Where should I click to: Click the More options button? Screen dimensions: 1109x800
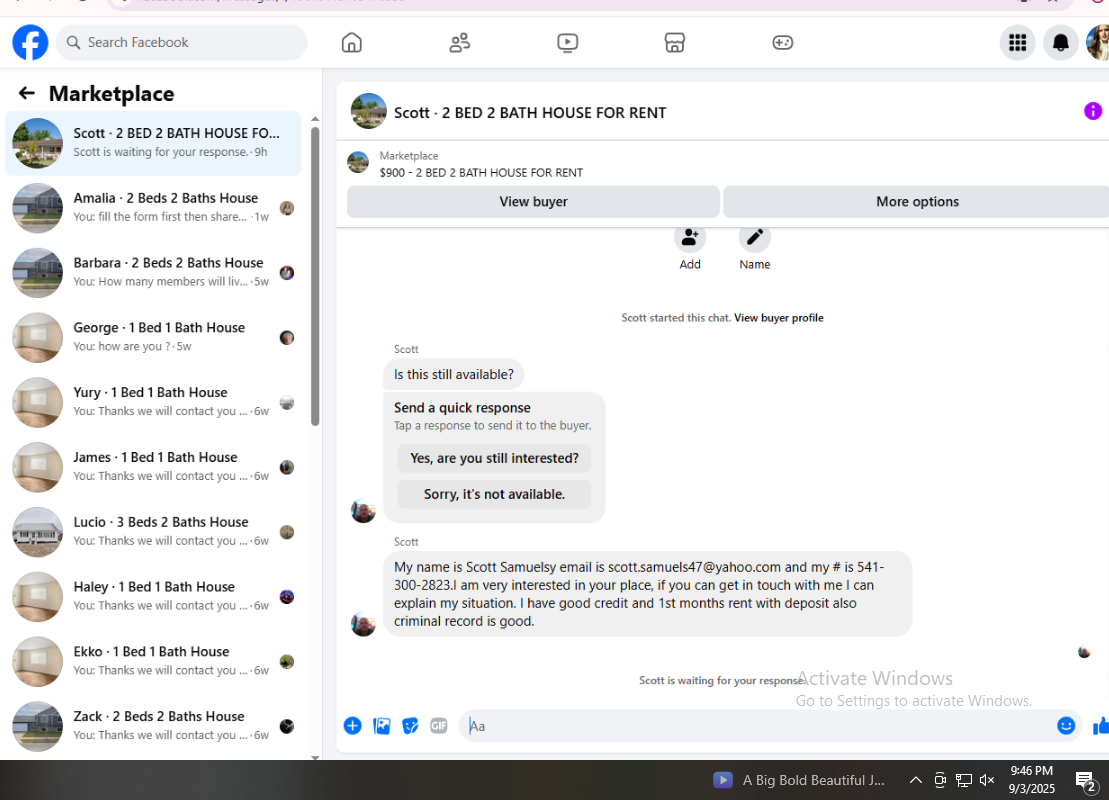pos(917,202)
